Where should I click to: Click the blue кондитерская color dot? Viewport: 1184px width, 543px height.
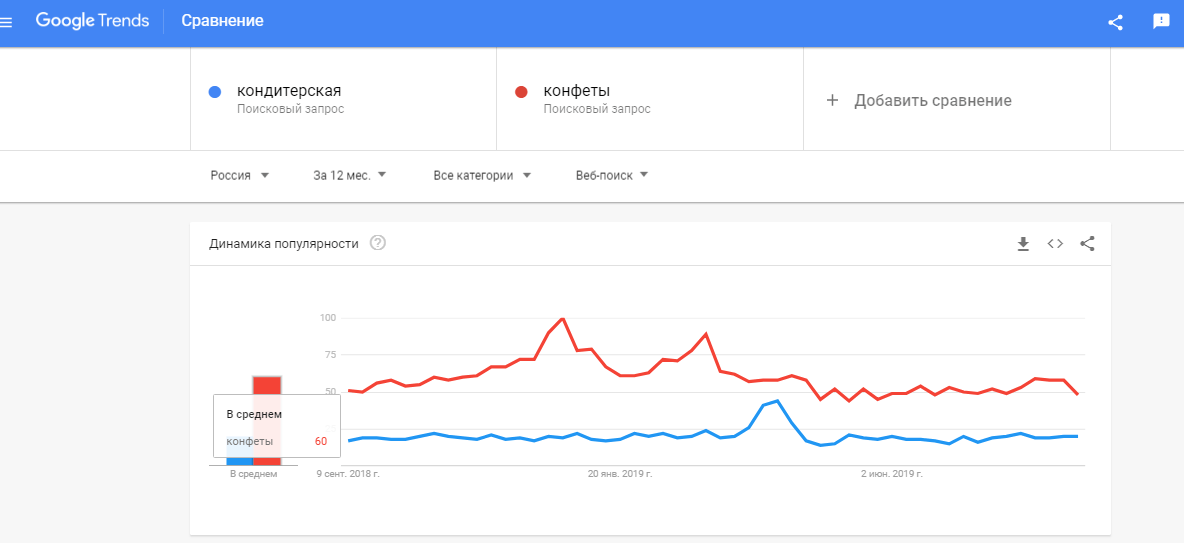pos(214,93)
